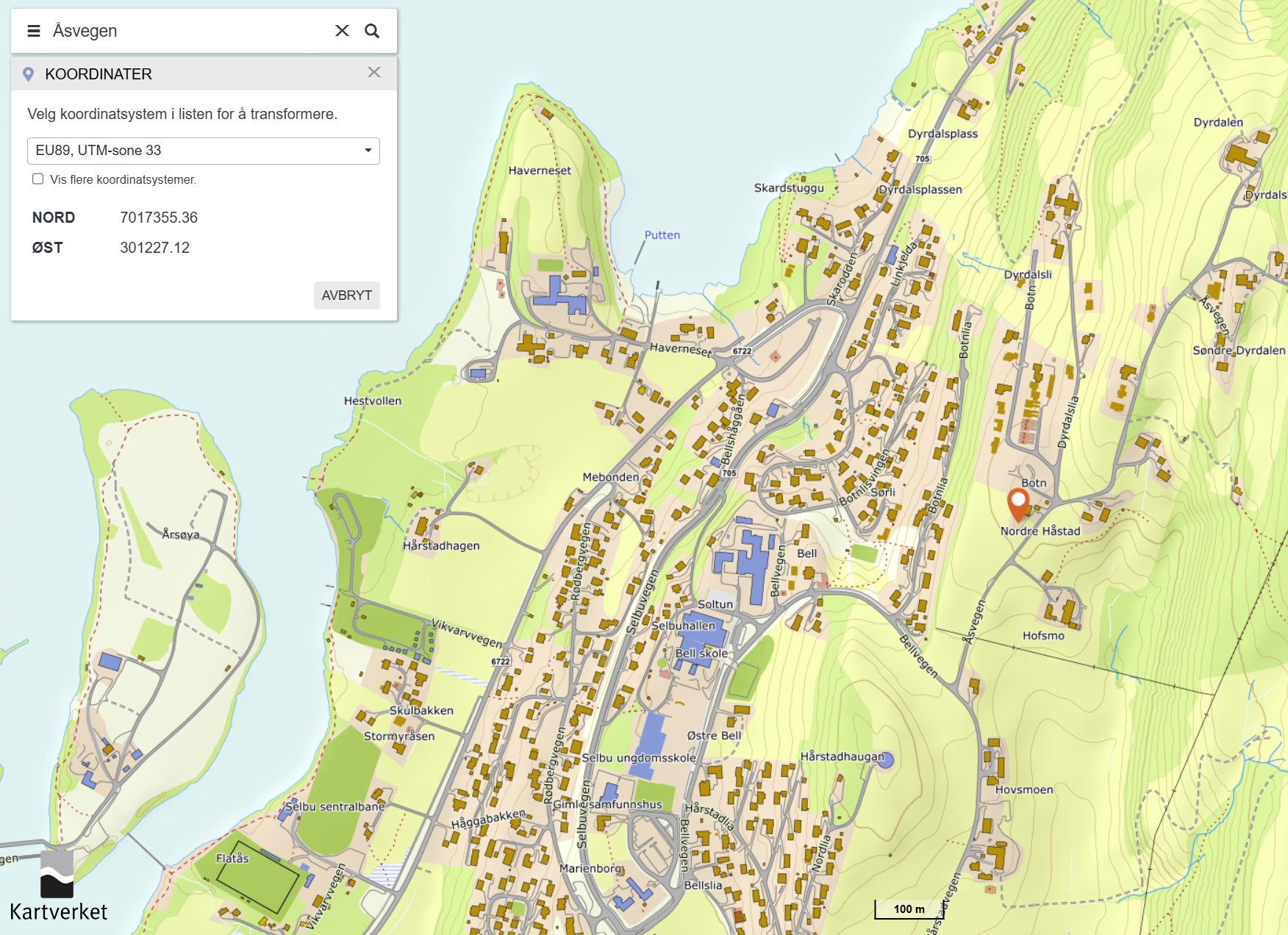The image size is (1288, 935).
Task: Click the orange map marker pin
Action: [1018, 503]
